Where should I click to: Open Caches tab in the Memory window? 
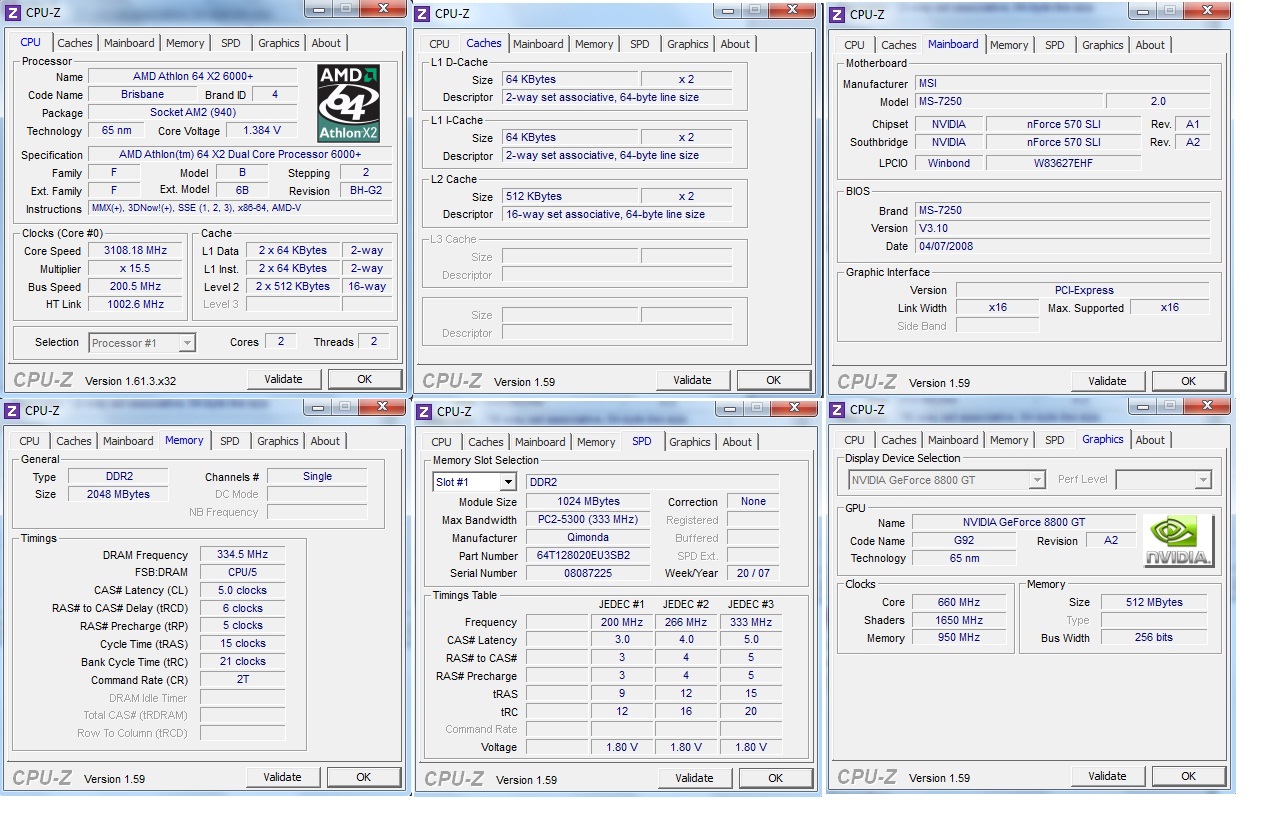tap(74, 441)
